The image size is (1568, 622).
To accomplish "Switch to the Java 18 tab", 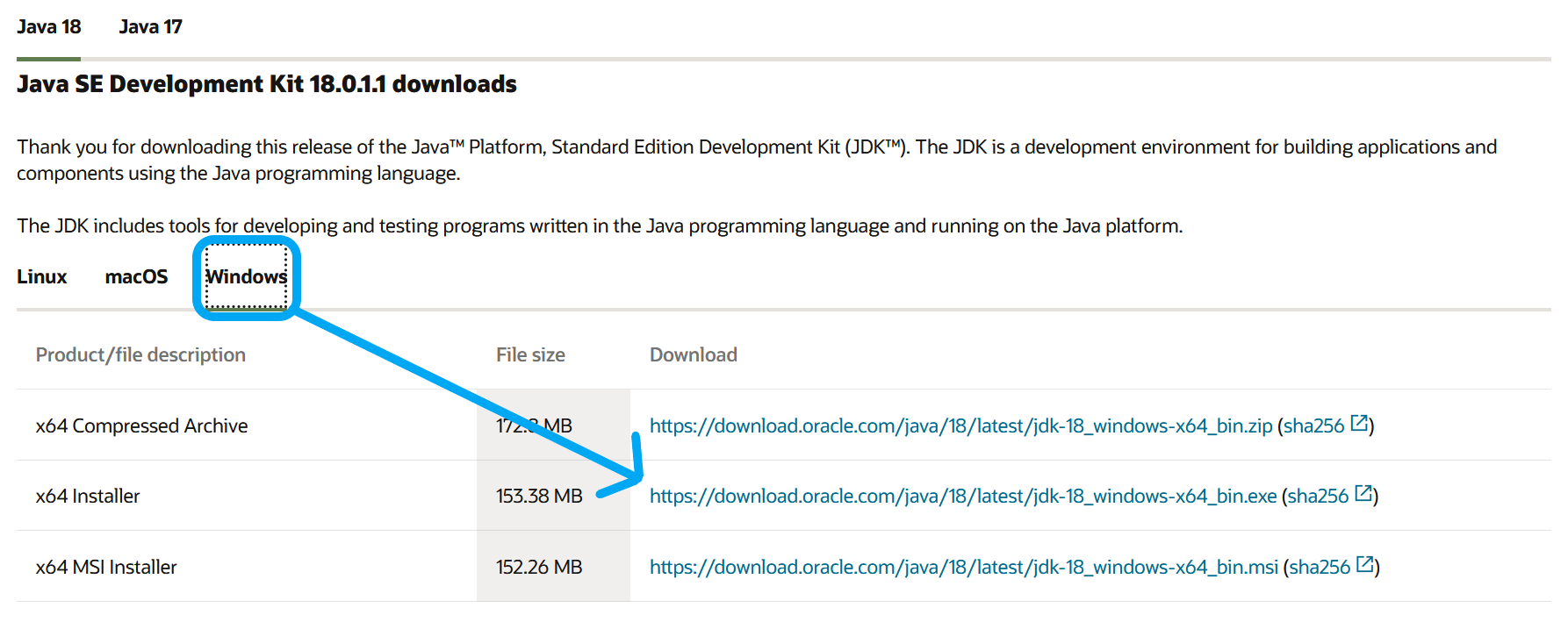I will [x=49, y=27].
